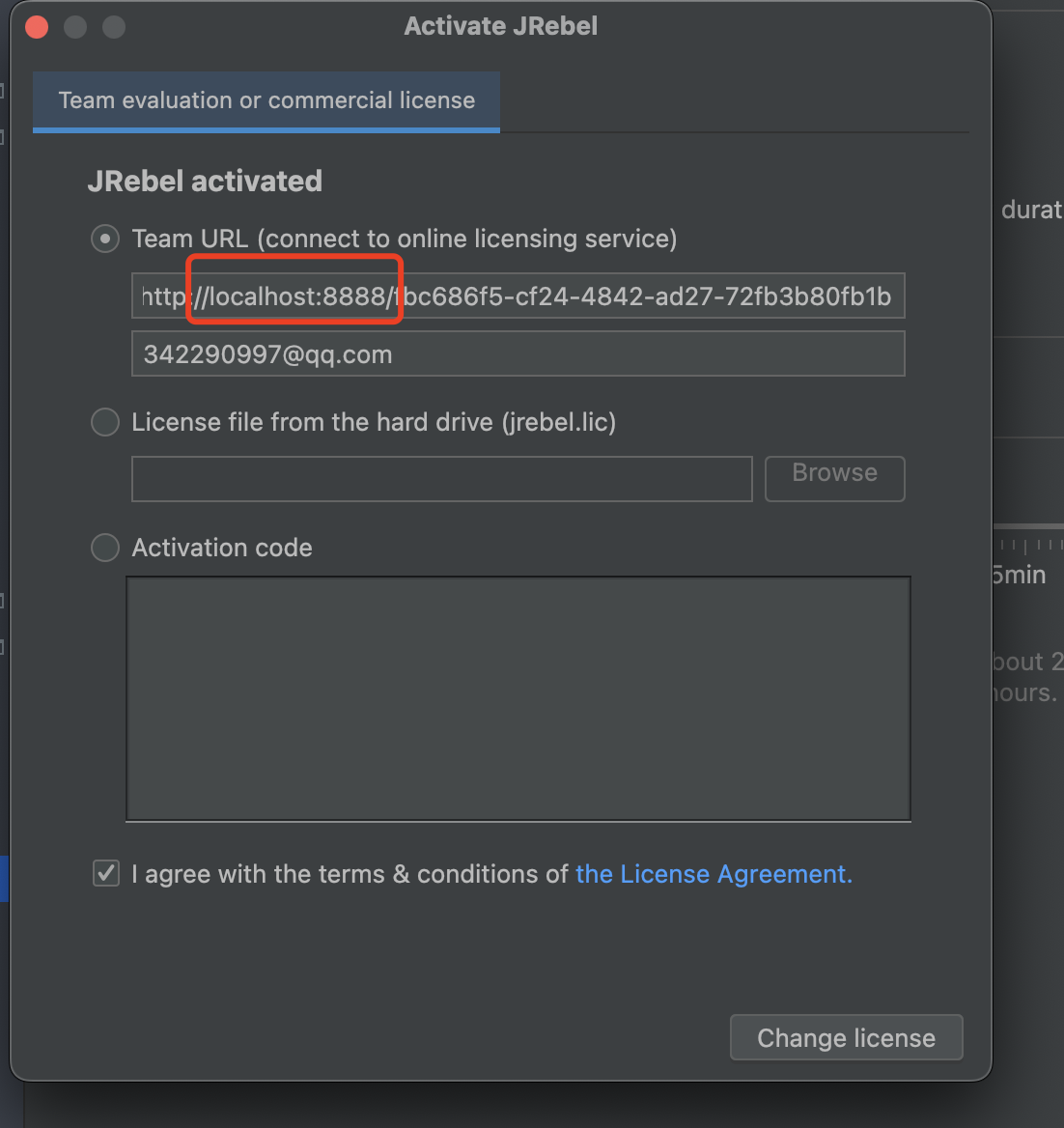Choose License file from the hard drive
Viewport: 1064px width, 1128px height.
click(105, 422)
